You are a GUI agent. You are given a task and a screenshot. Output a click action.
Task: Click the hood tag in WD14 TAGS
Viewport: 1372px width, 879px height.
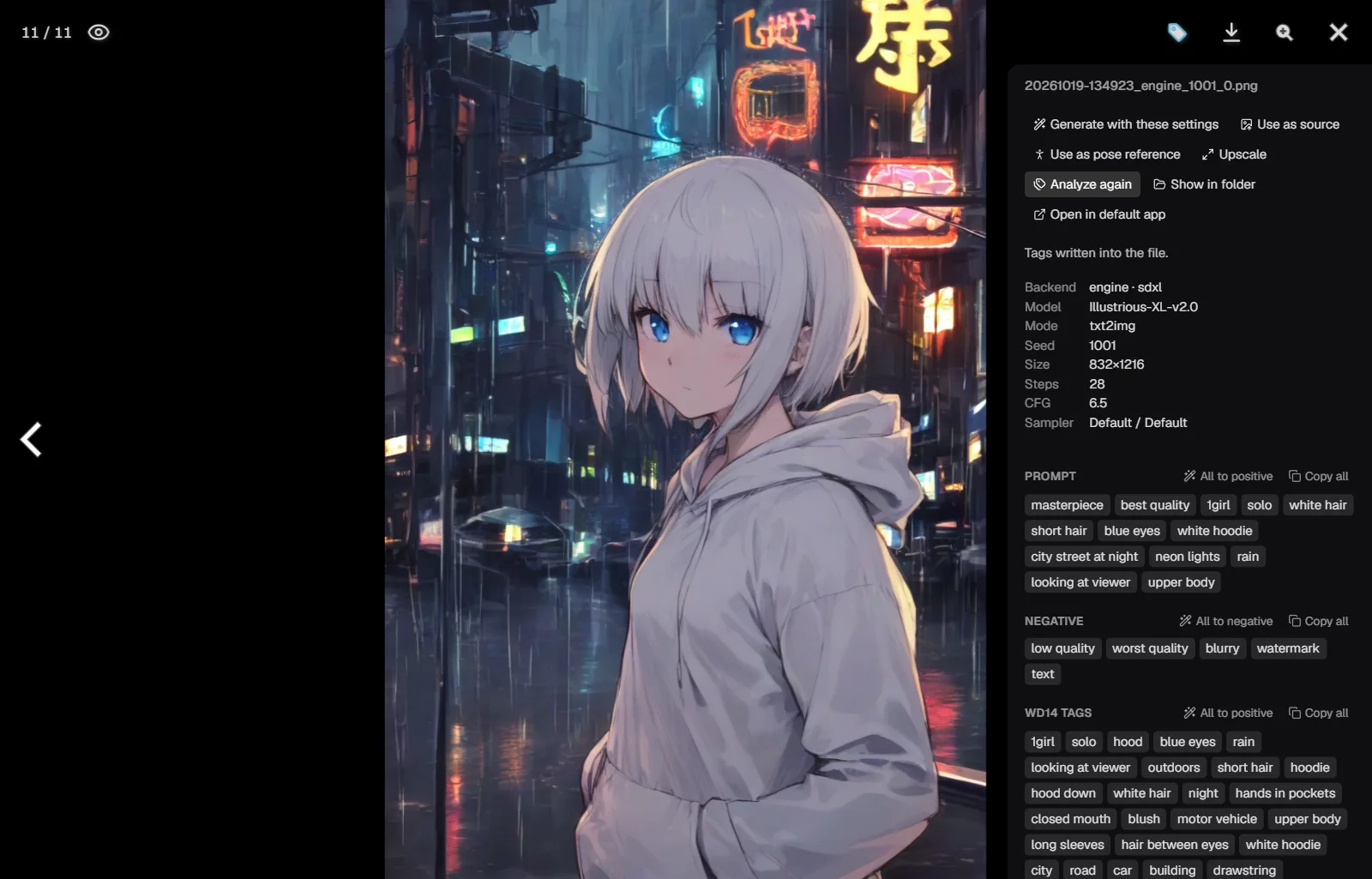[x=1128, y=742]
